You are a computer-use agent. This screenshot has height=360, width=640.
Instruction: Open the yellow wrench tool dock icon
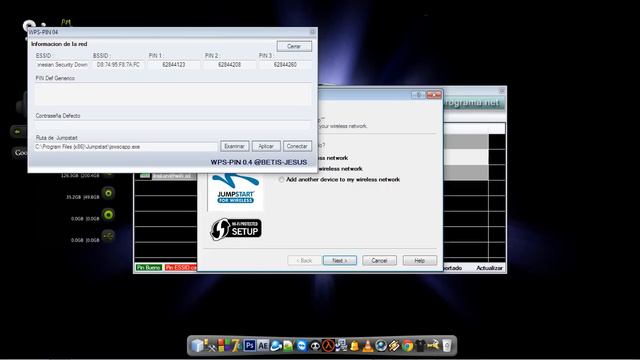[x=433, y=346]
